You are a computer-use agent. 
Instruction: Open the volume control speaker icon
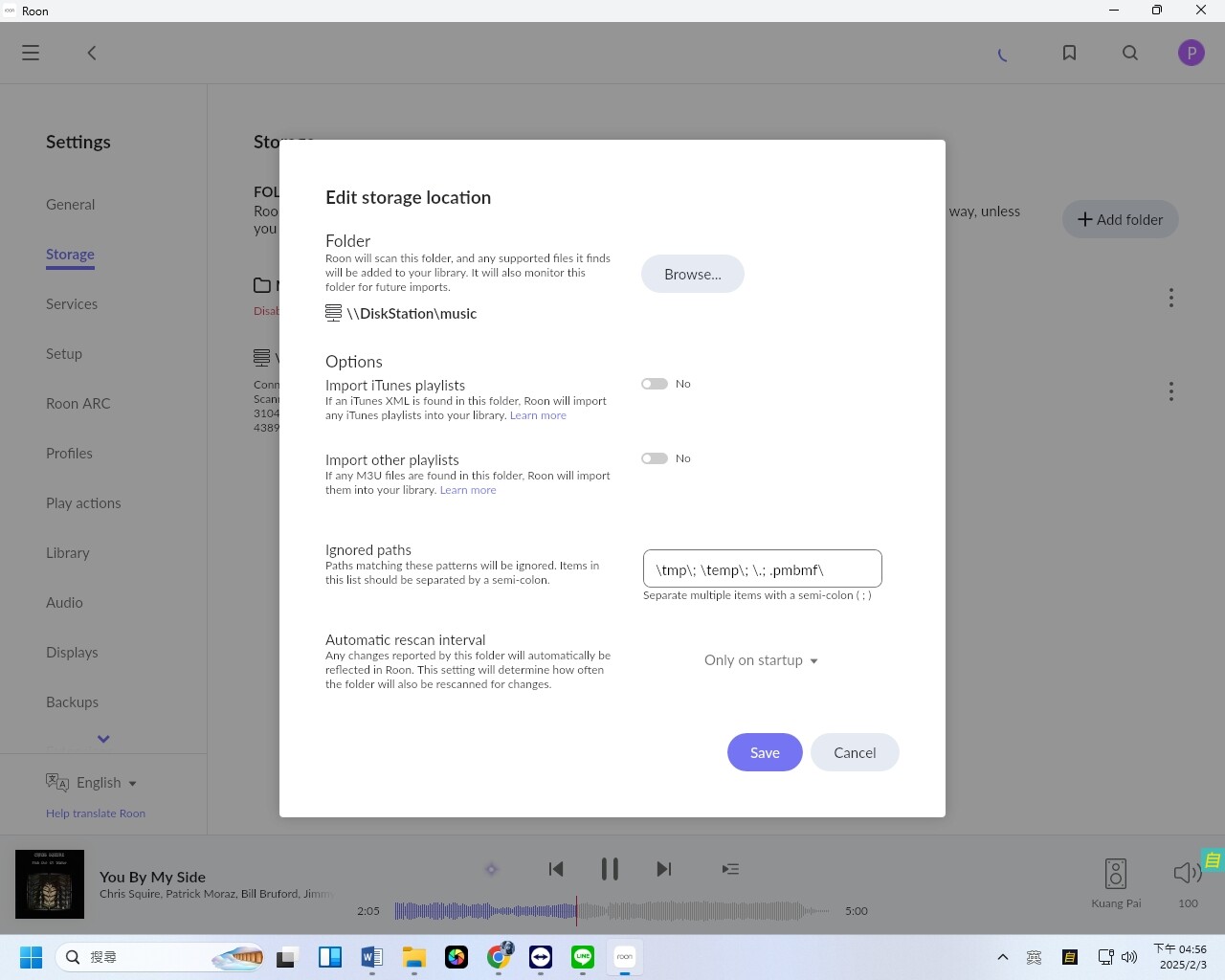pos(1188,872)
